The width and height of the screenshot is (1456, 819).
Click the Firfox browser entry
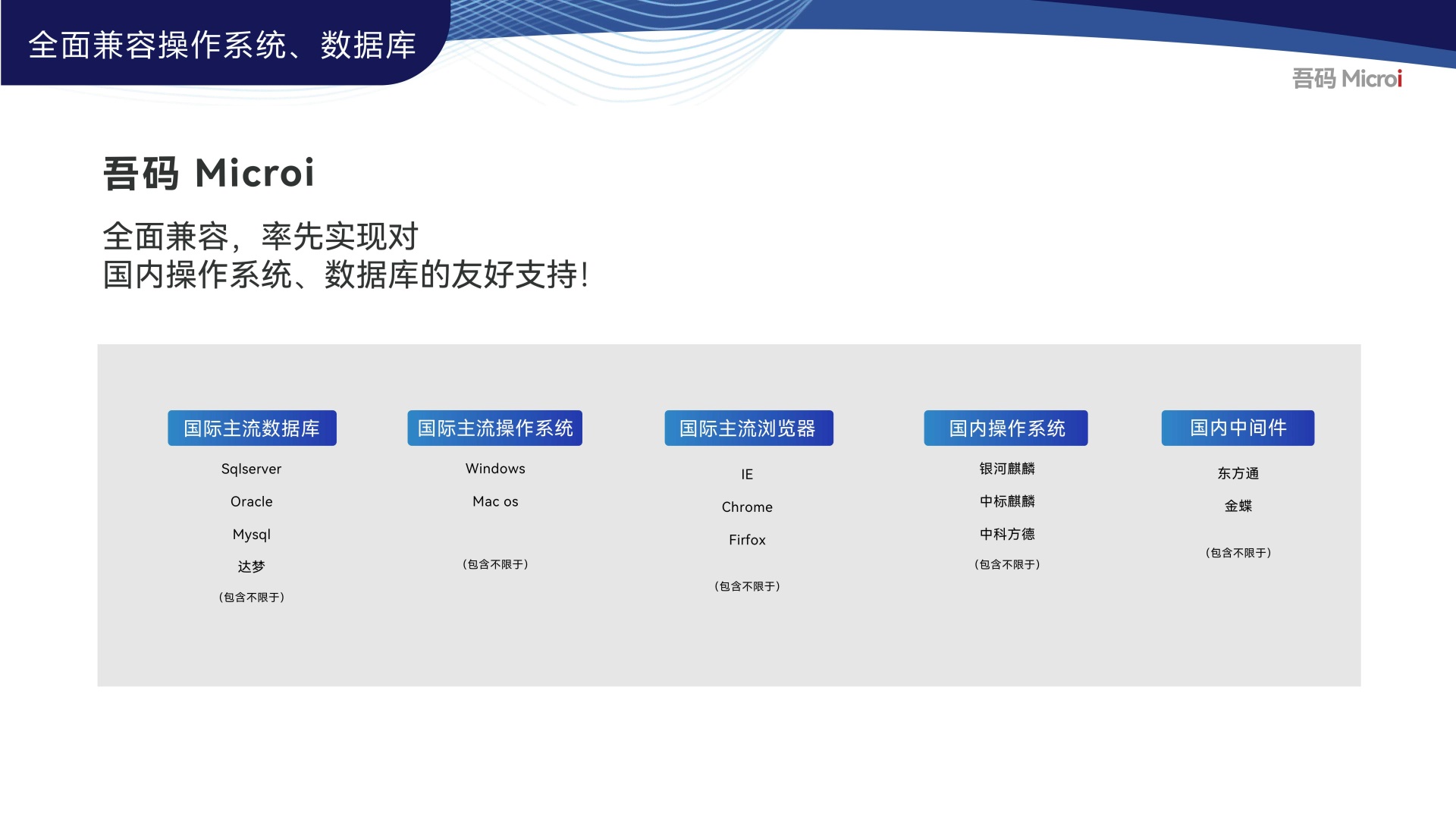[x=747, y=540]
